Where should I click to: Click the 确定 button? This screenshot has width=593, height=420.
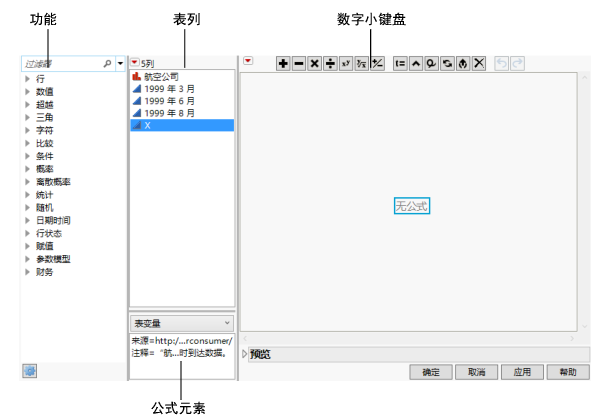click(x=431, y=372)
